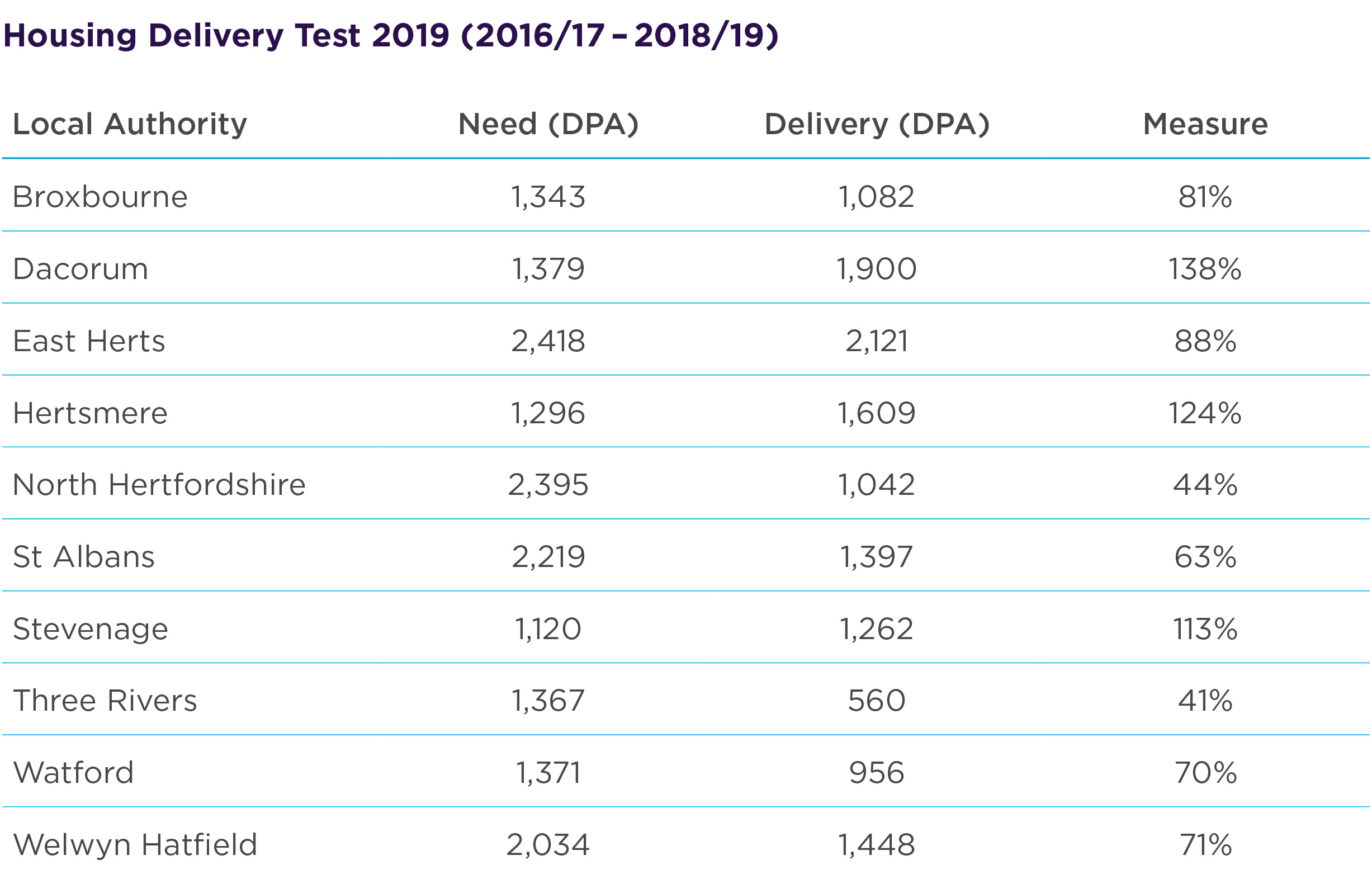Click Welwyn Hatfield measure value 71%
Screen dimensions: 1372x879
1205,844
